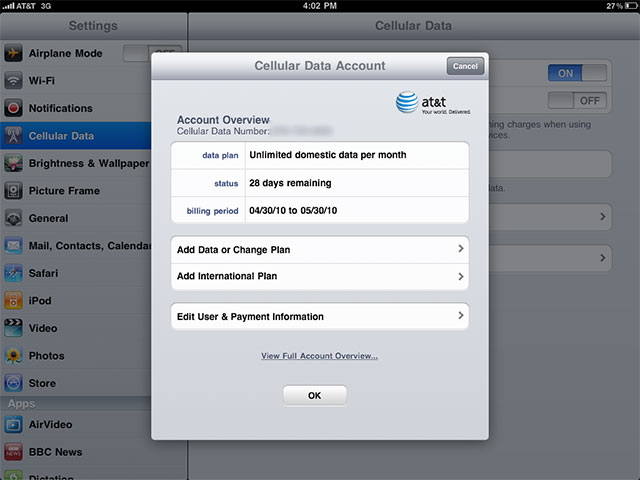Screen dimensions: 640x480
Task: Toggle Airplane Mode switch
Action: (150, 54)
